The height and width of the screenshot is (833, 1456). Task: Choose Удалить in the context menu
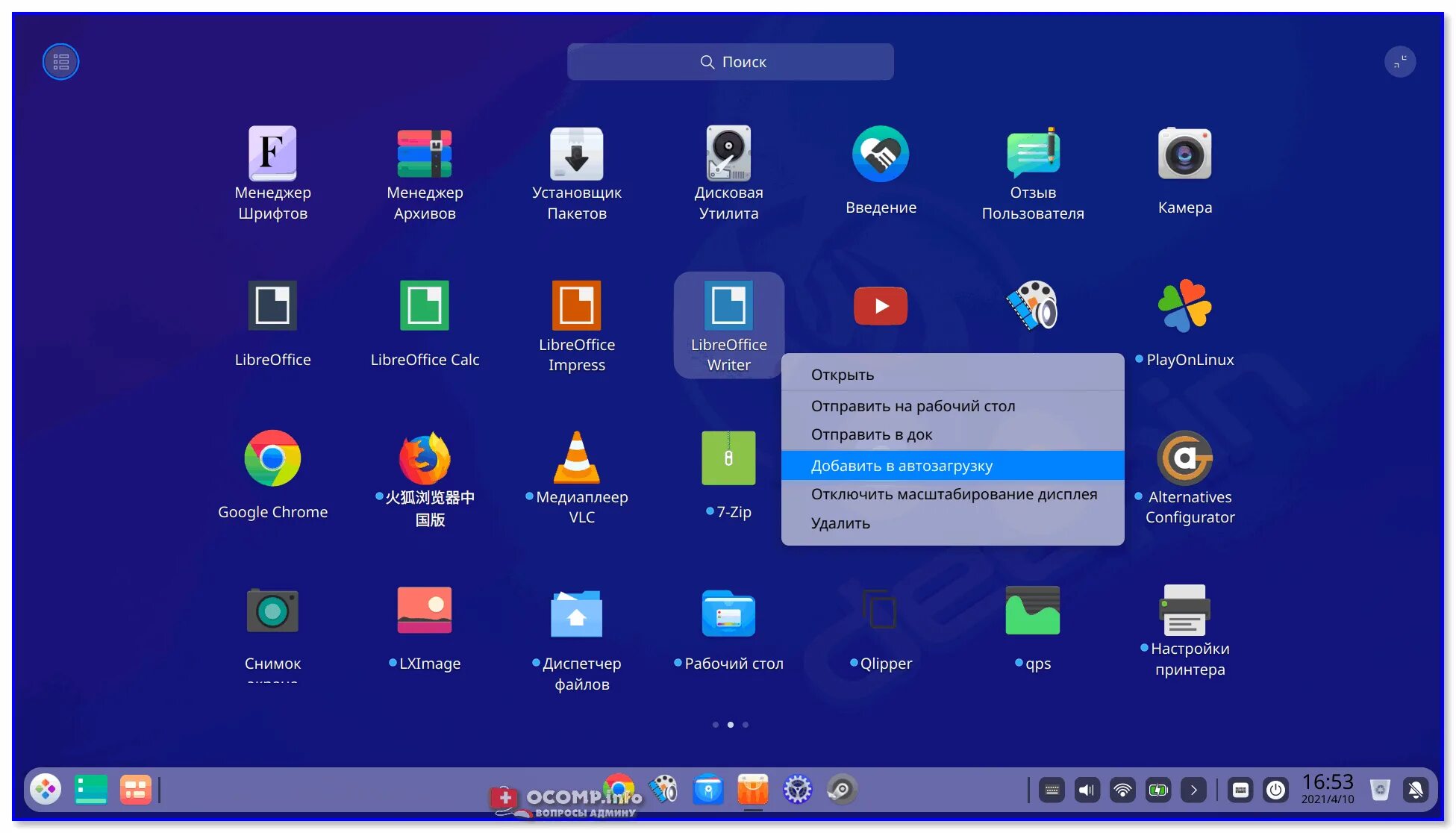pyautogui.click(x=952, y=523)
